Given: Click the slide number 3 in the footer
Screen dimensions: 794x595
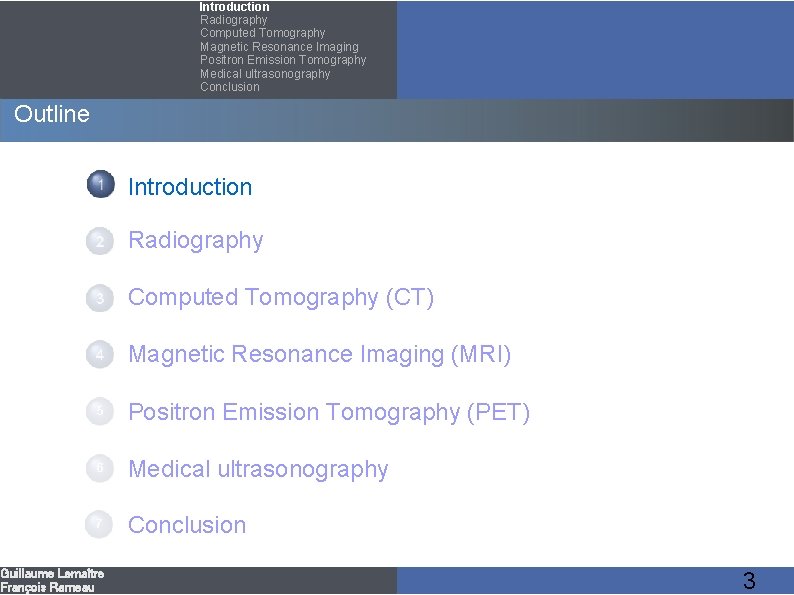Looking at the screenshot, I should 749,581.
